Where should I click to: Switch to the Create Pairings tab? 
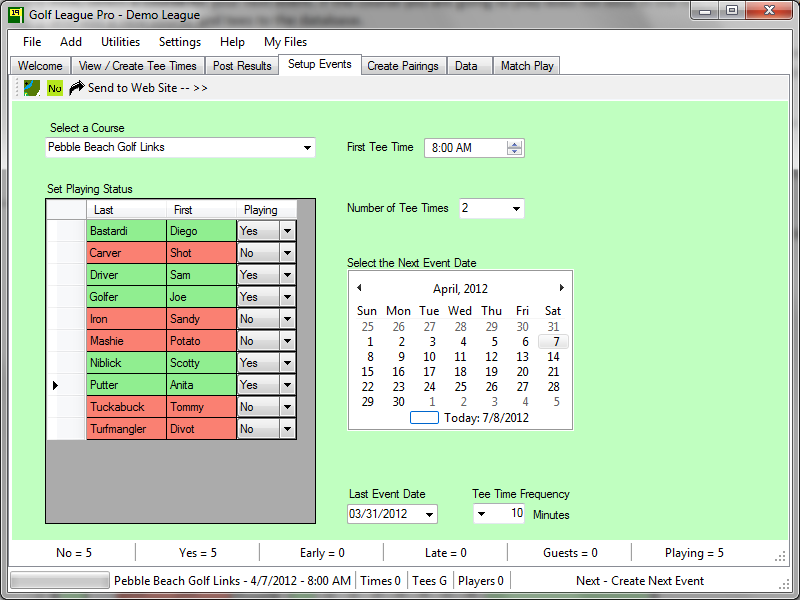click(403, 66)
